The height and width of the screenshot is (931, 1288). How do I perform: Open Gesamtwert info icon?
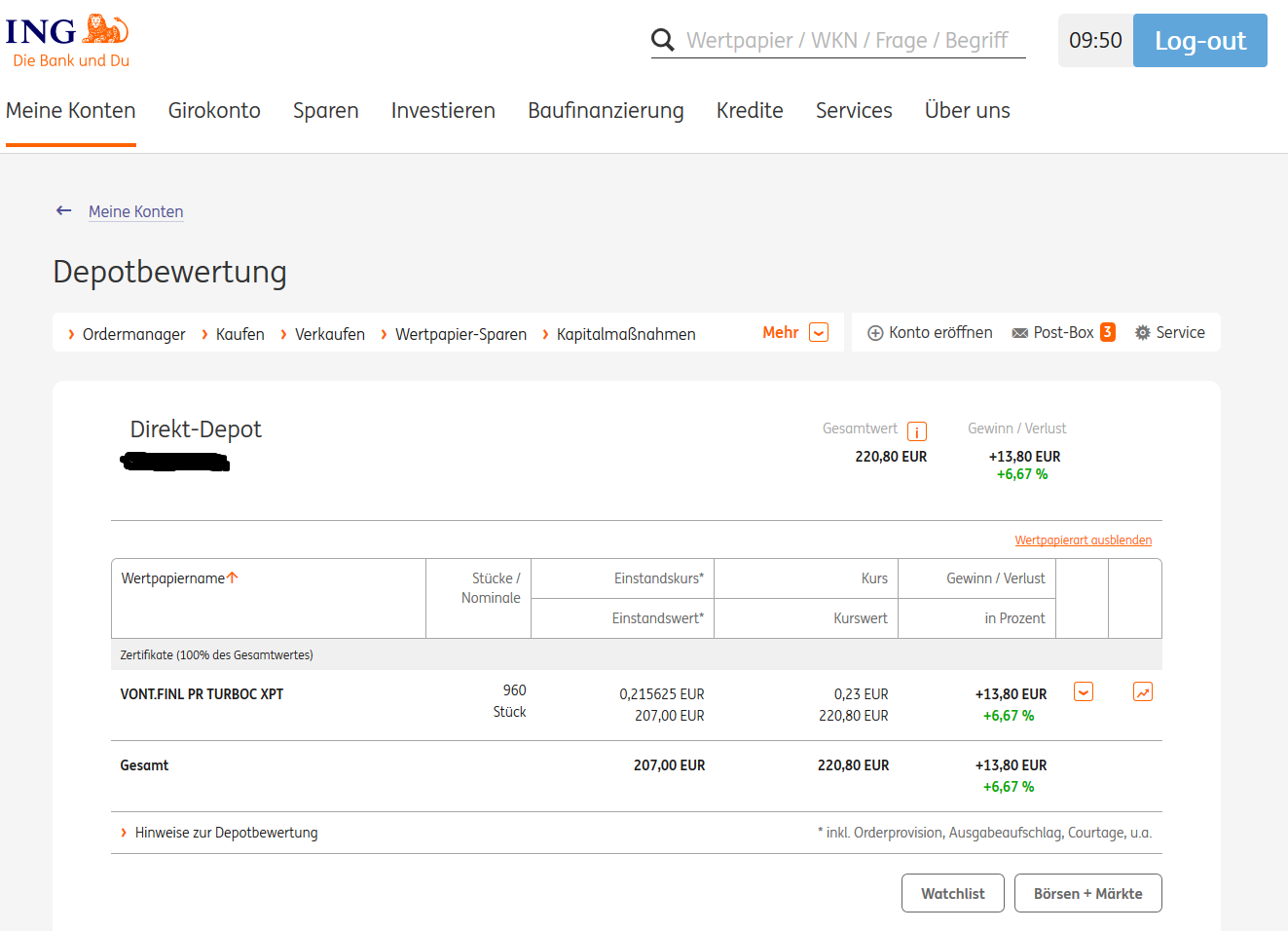click(916, 430)
